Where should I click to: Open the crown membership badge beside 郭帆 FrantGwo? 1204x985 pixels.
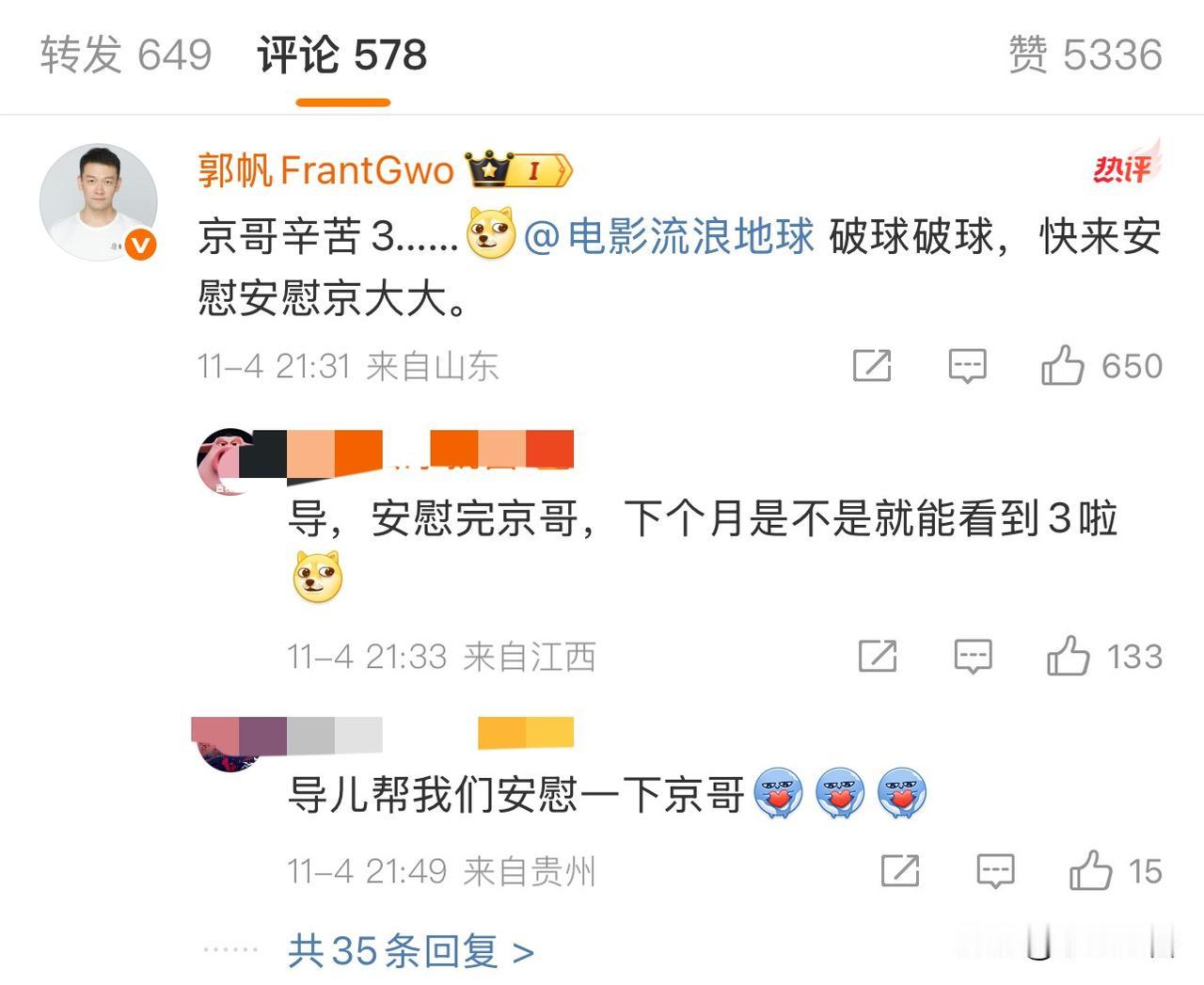click(518, 169)
